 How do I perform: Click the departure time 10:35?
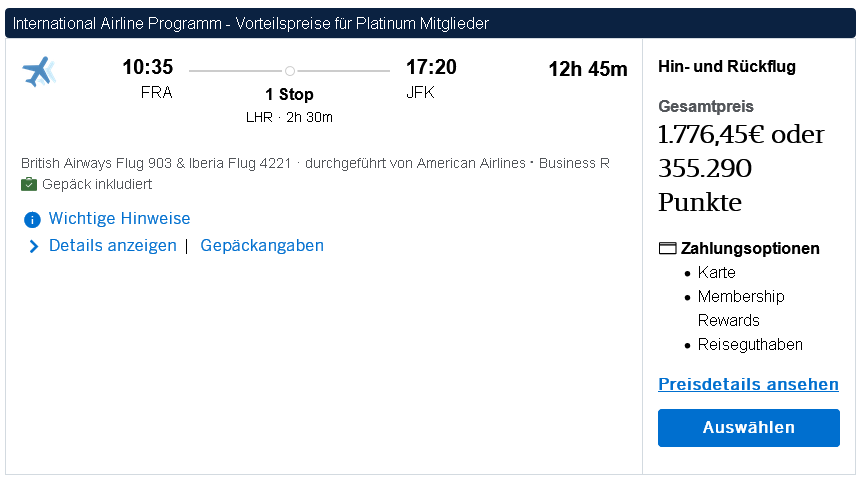coord(148,68)
